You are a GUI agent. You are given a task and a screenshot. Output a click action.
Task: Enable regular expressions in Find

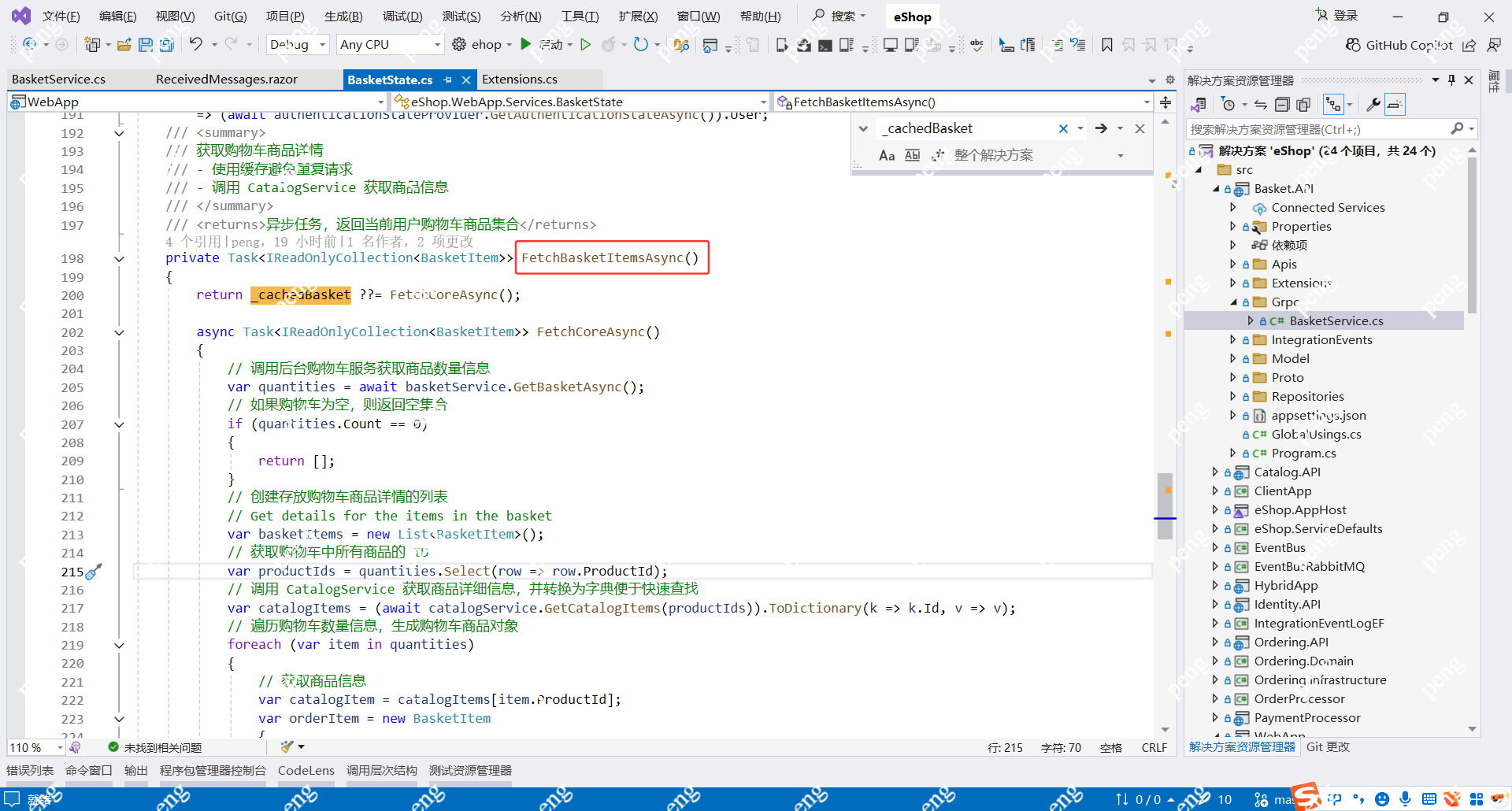click(938, 155)
